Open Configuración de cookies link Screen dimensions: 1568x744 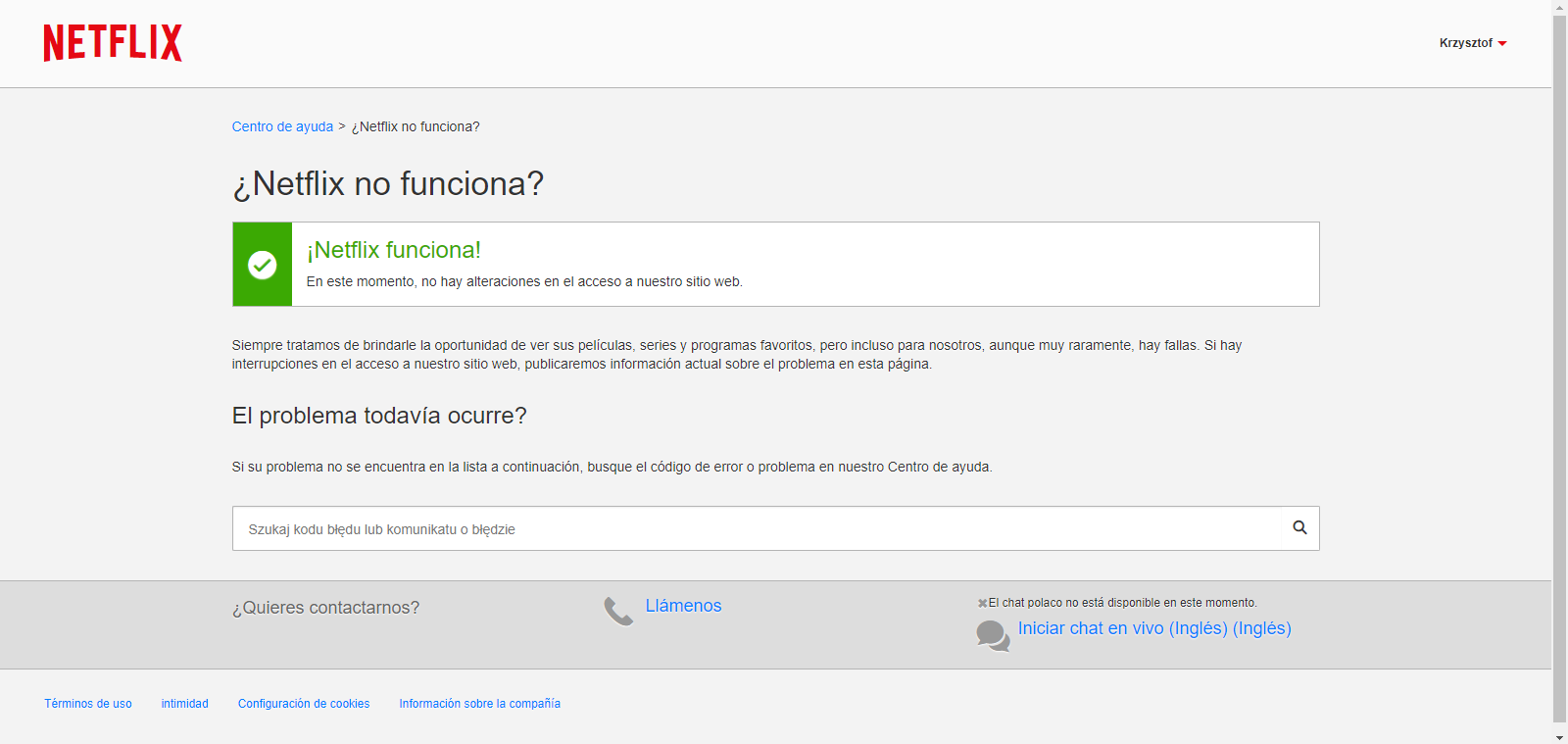point(304,704)
